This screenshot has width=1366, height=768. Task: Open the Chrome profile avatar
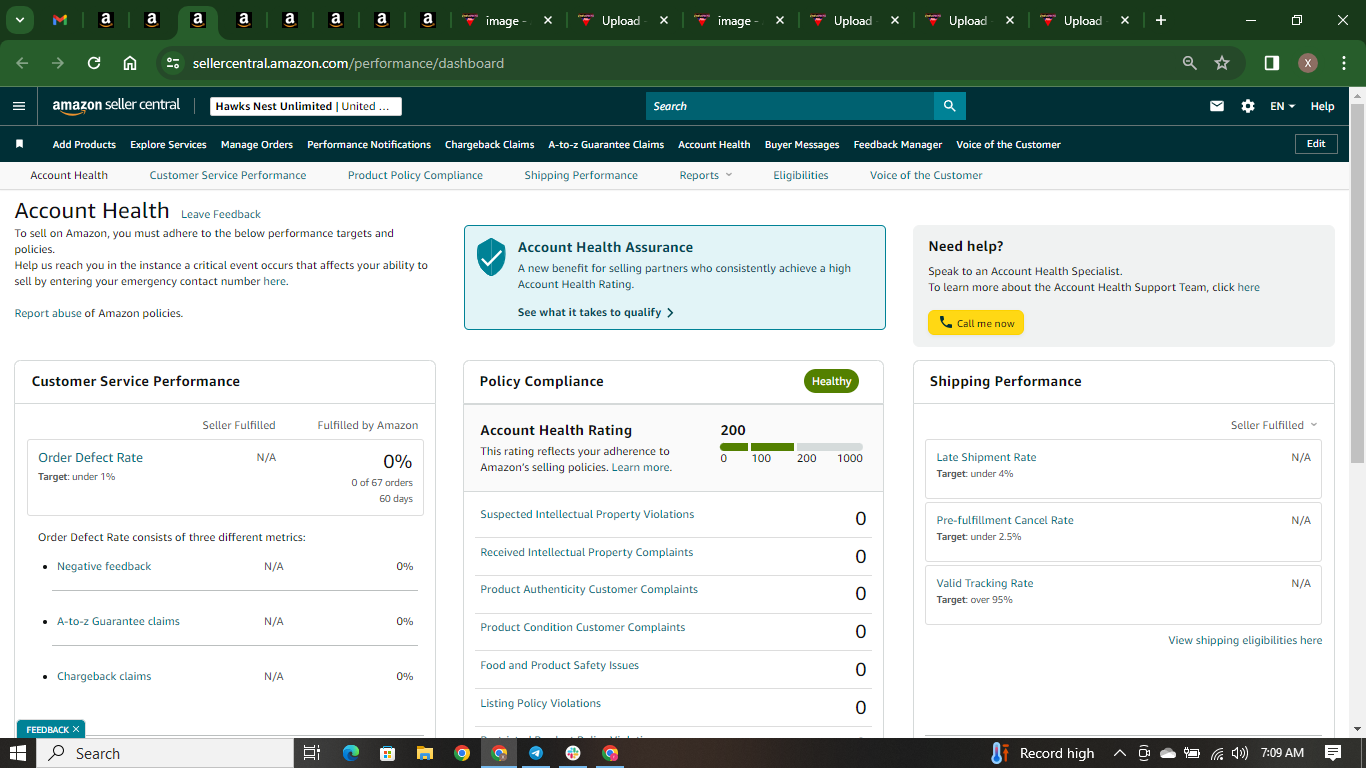click(1308, 63)
